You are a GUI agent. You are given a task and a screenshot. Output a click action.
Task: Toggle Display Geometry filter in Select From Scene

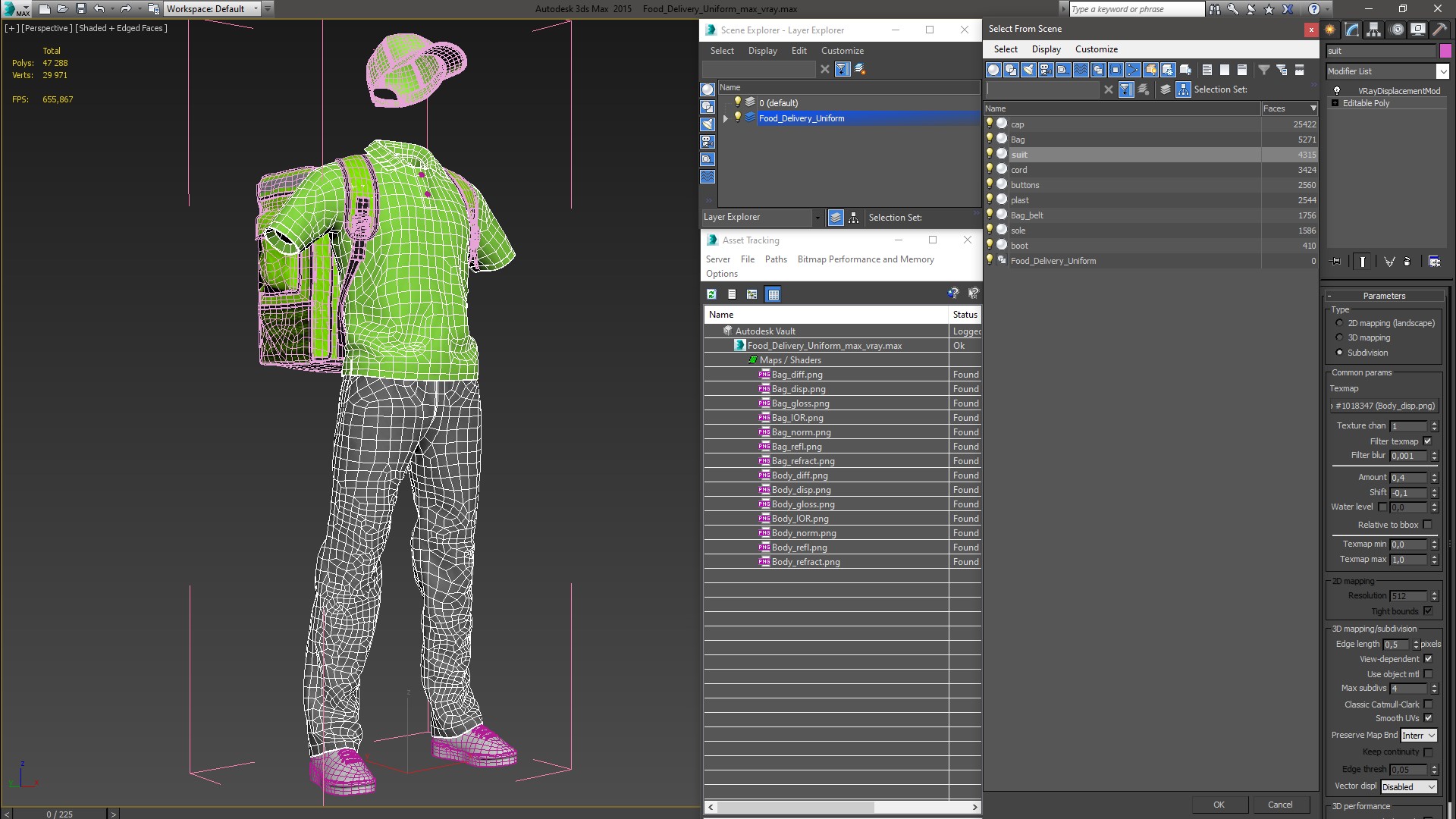993,70
